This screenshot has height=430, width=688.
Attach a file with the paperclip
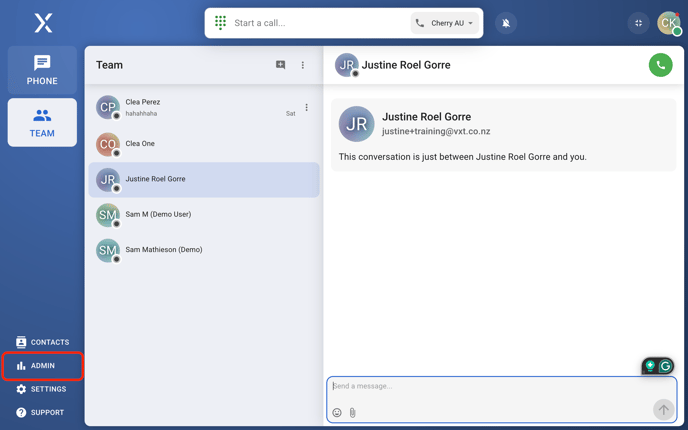(352, 412)
